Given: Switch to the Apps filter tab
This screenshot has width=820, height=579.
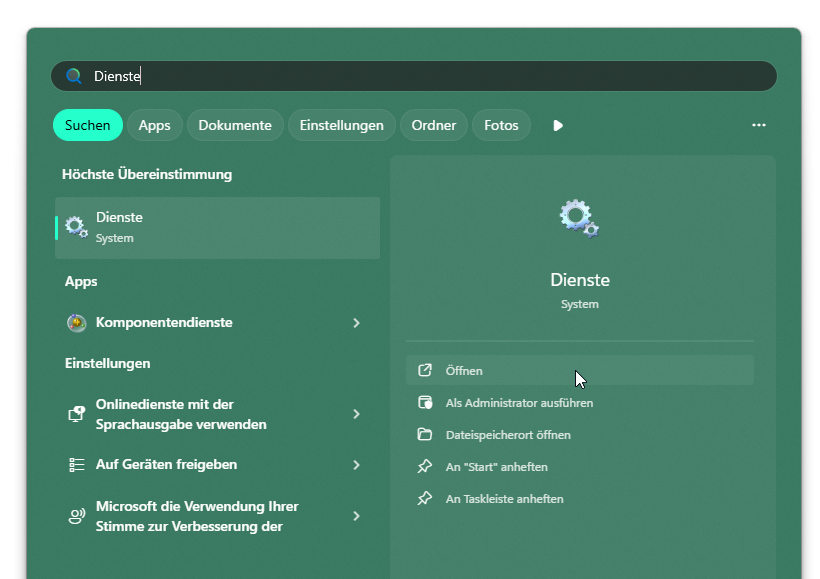Looking at the screenshot, I should [x=154, y=126].
